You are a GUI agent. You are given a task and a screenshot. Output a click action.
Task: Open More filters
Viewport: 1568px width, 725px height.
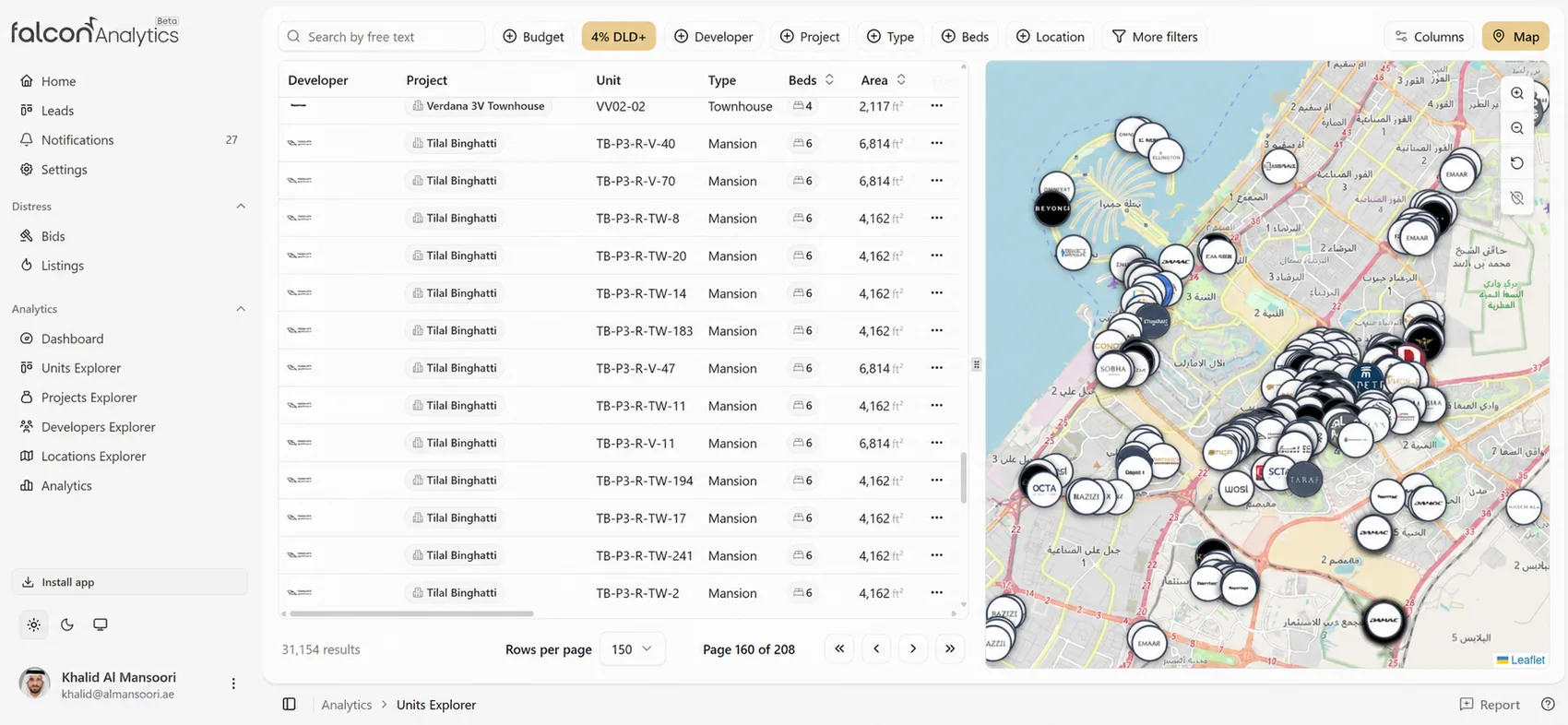pyautogui.click(x=1155, y=36)
